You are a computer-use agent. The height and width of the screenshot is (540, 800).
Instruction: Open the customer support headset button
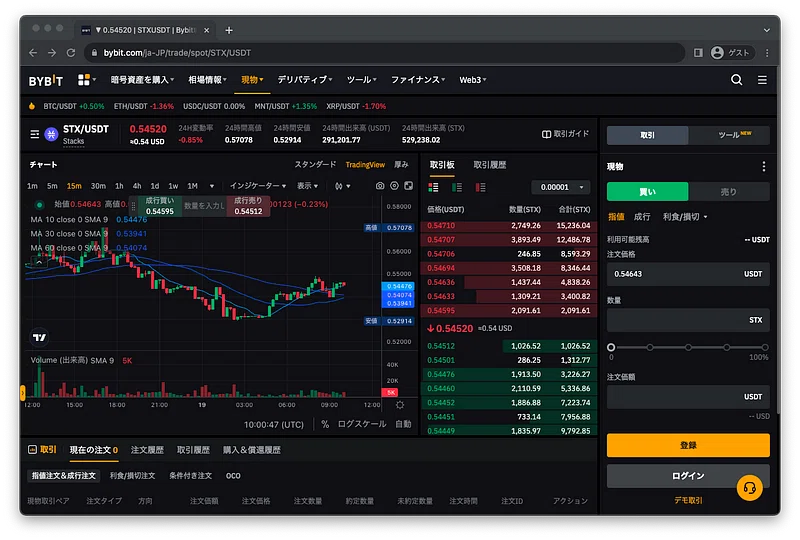pyautogui.click(x=749, y=488)
